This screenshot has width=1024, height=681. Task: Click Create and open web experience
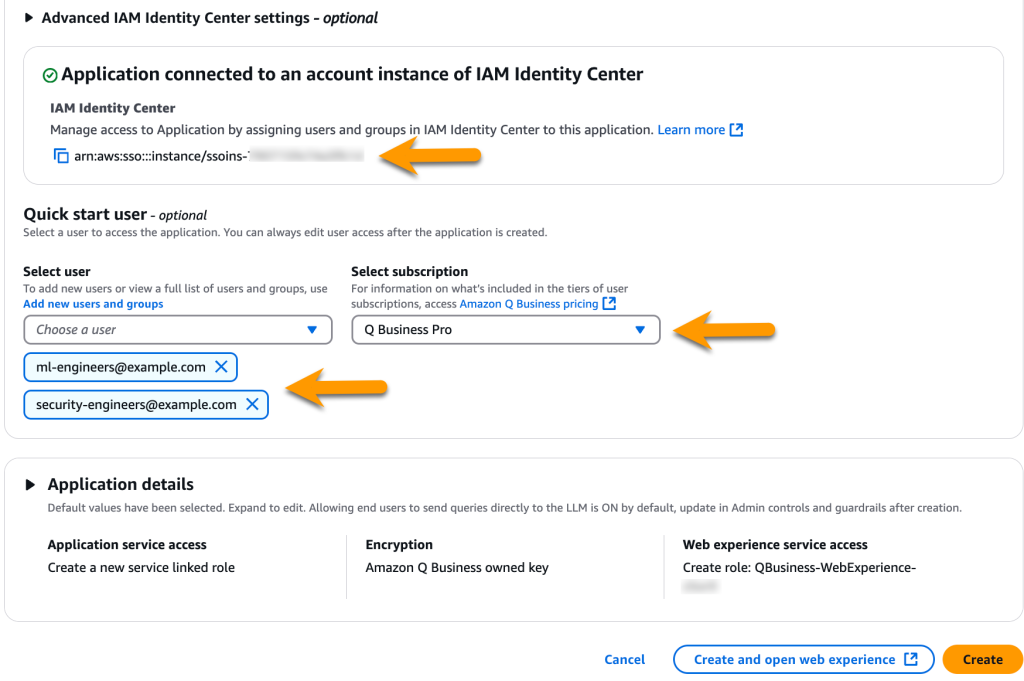[x=794, y=659]
